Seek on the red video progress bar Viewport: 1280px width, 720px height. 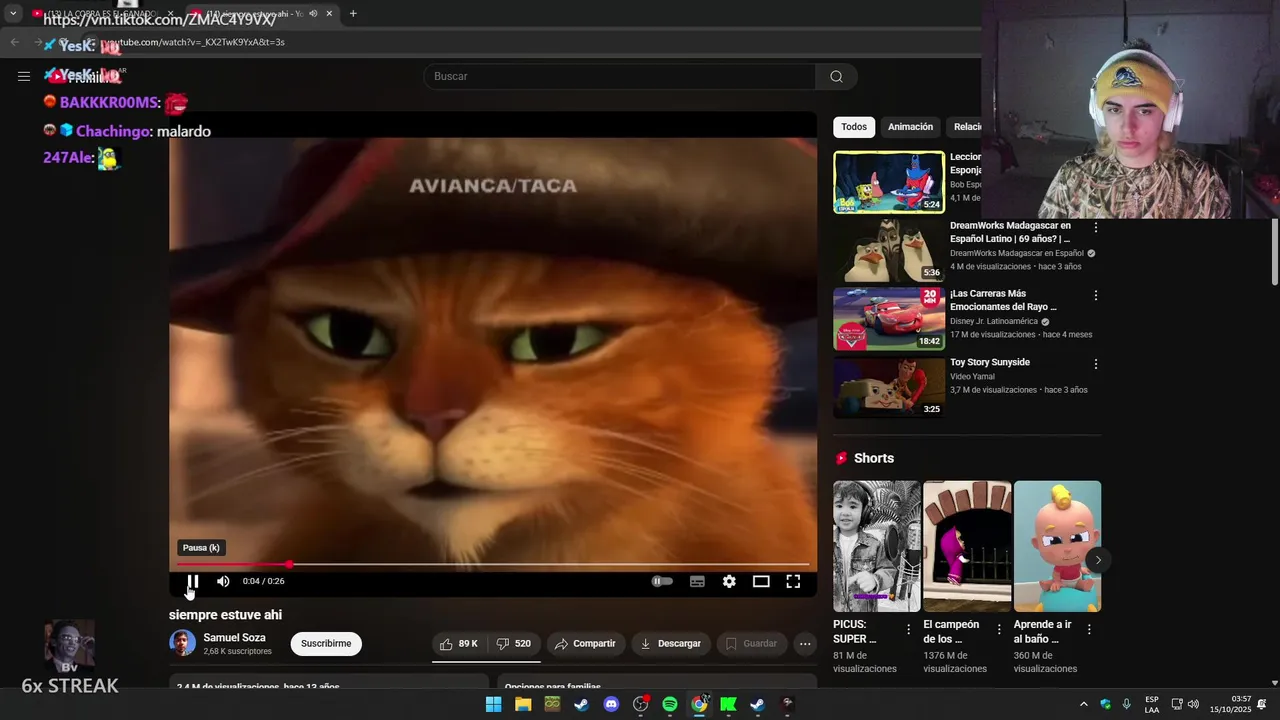click(493, 565)
